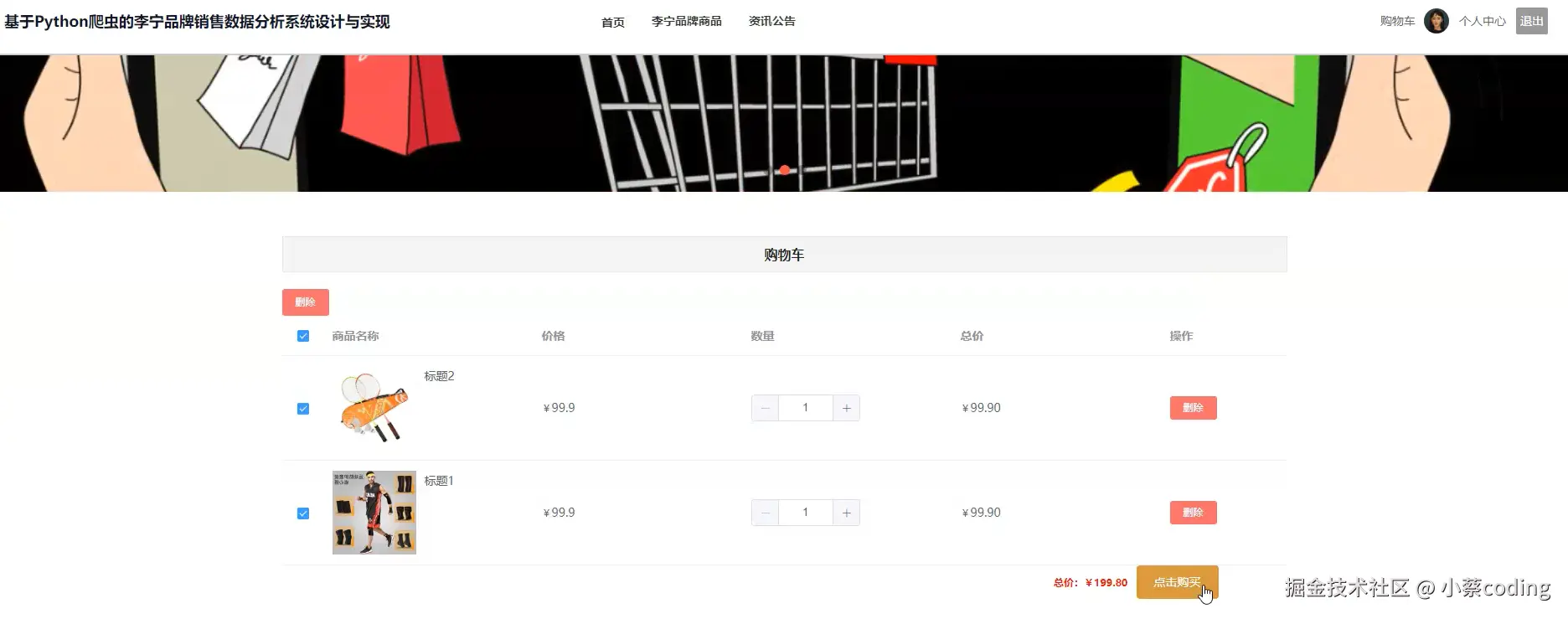Decrease quantity of 标题1 with minus icon
The image size is (1568, 619).
(765, 513)
